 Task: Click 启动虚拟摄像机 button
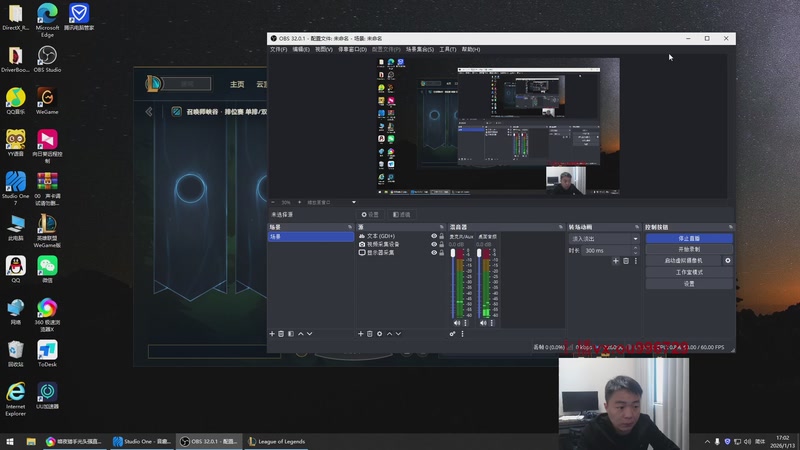pyautogui.click(x=683, y=260)
